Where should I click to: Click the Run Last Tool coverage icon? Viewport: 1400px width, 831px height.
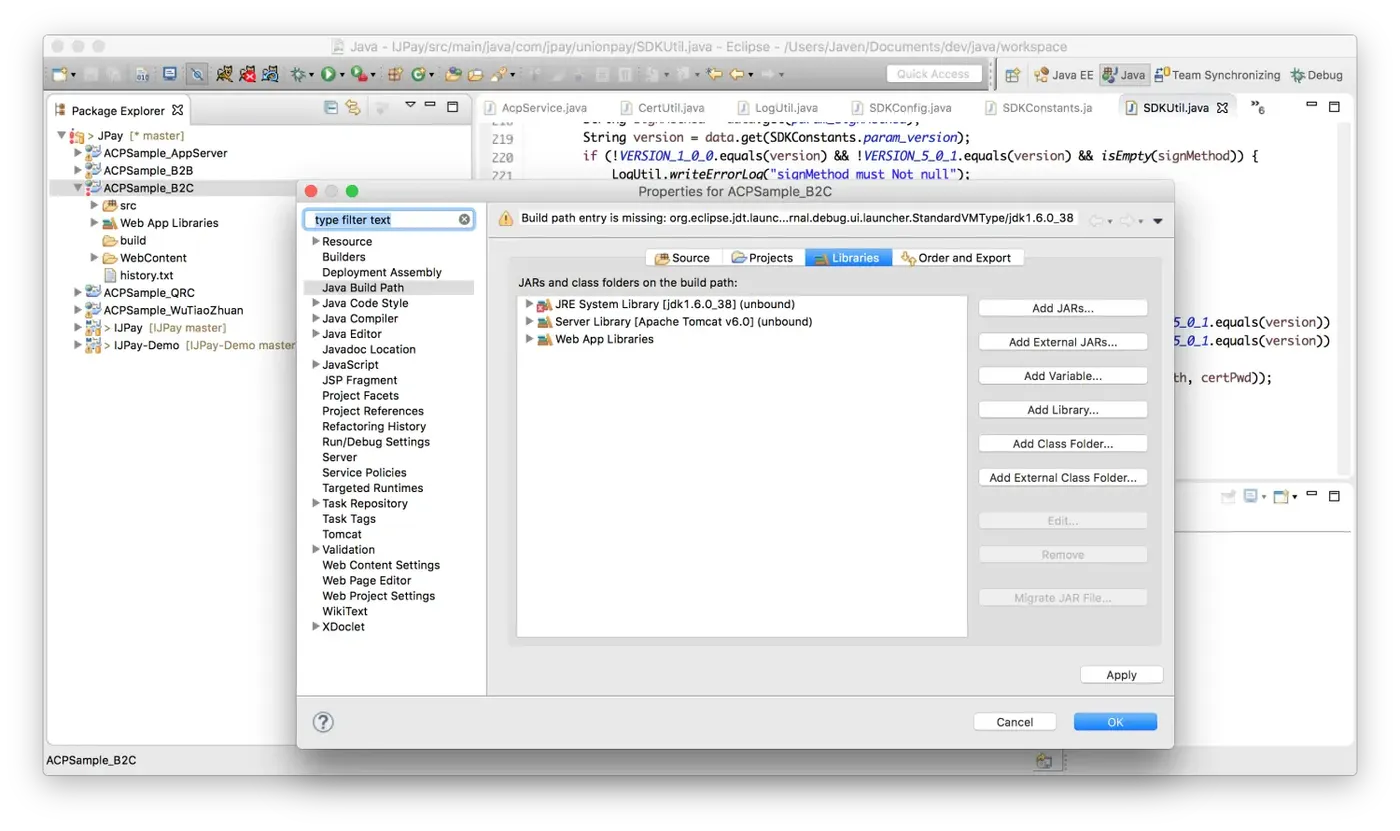click(358, 74)
